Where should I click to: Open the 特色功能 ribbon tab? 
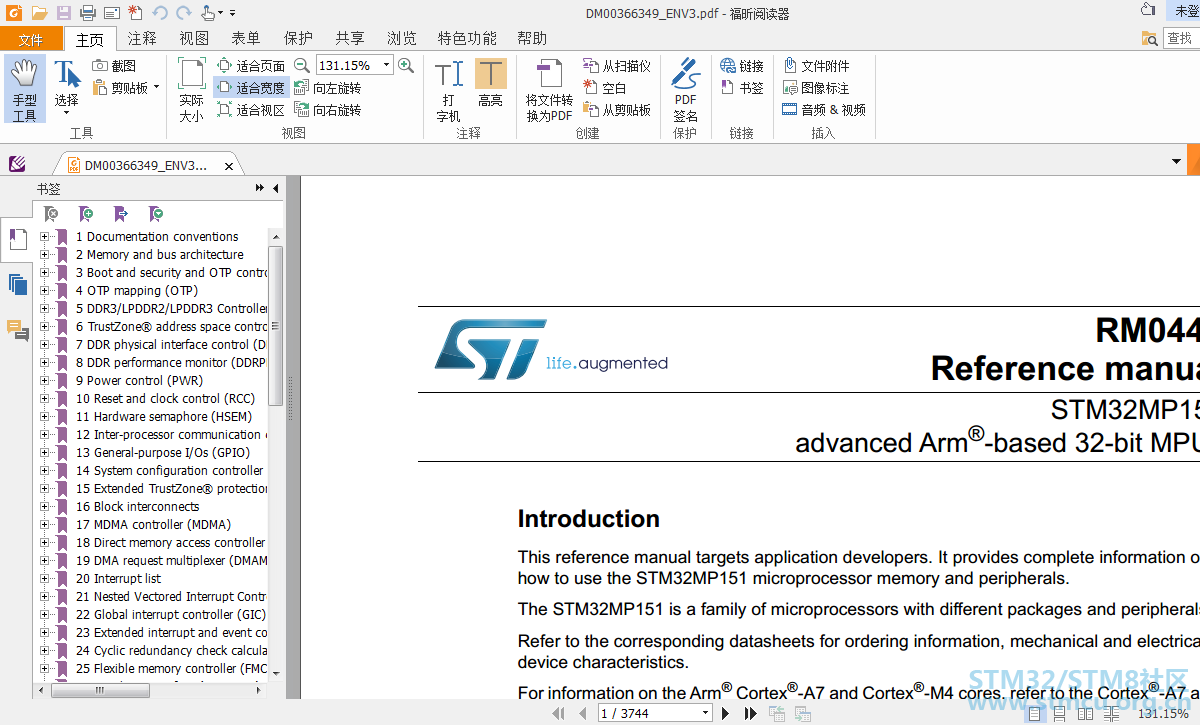coord(467,39)
